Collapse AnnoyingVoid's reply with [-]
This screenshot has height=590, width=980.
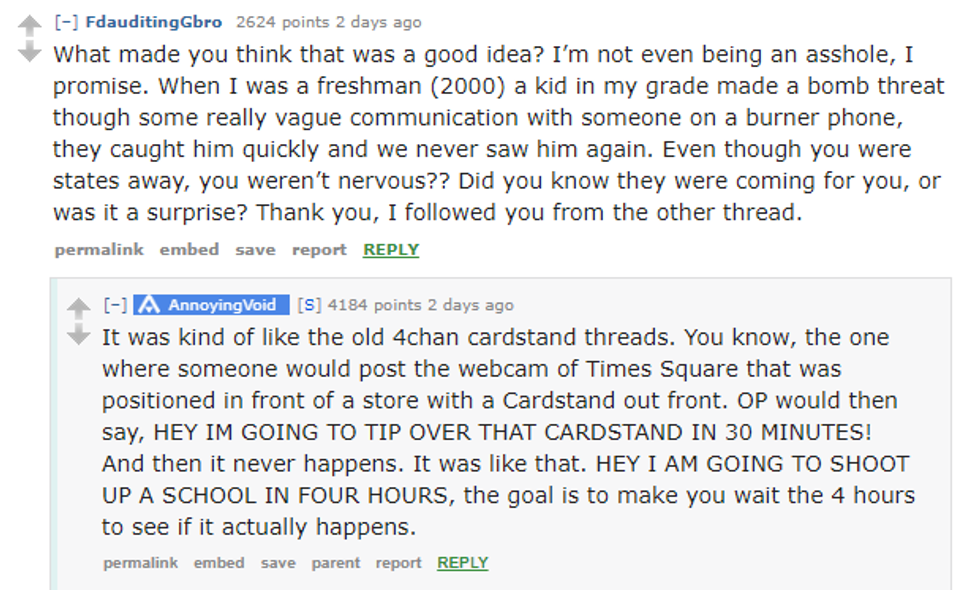[116, 305]
